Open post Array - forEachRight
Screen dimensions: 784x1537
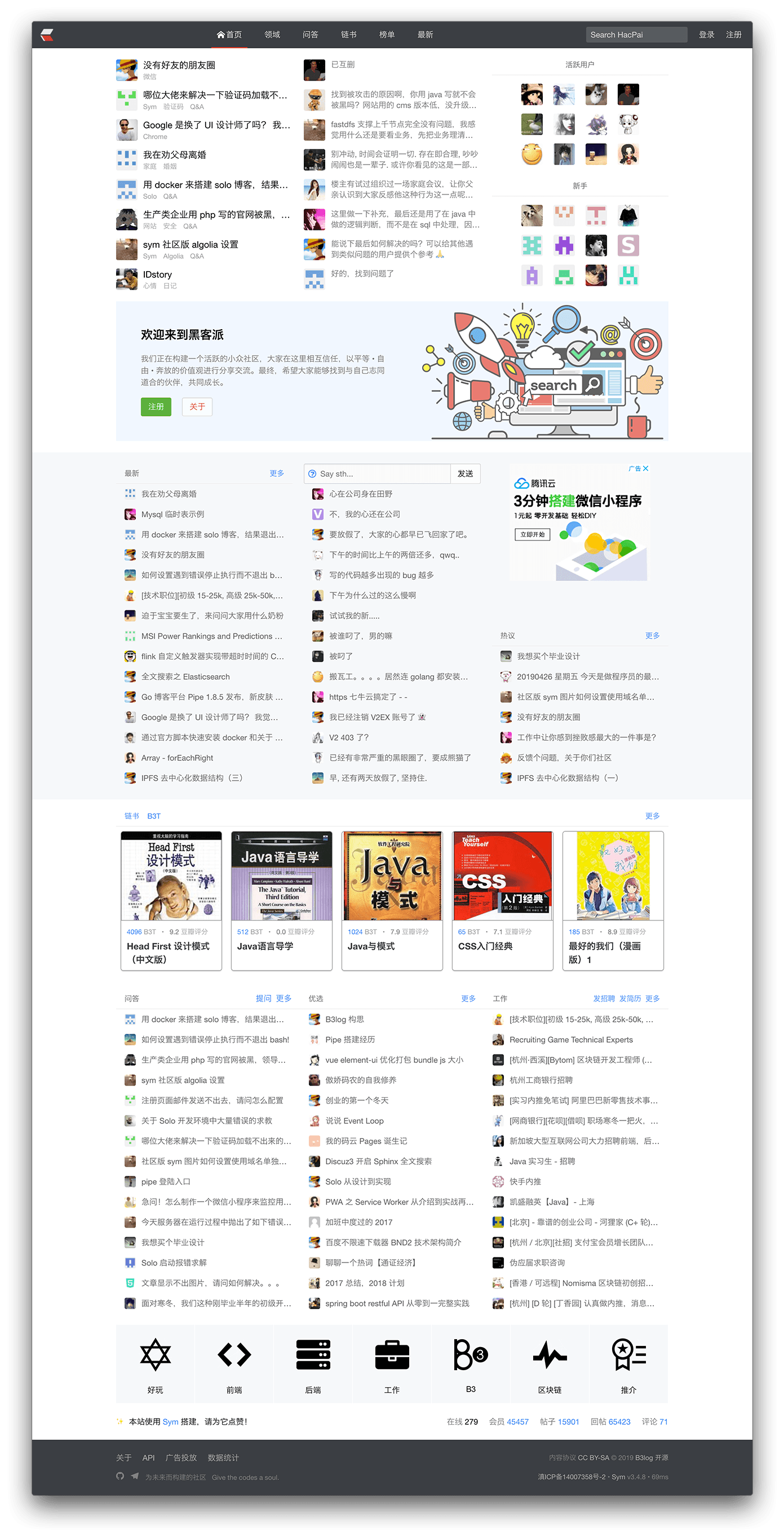(x=177, y=758)
